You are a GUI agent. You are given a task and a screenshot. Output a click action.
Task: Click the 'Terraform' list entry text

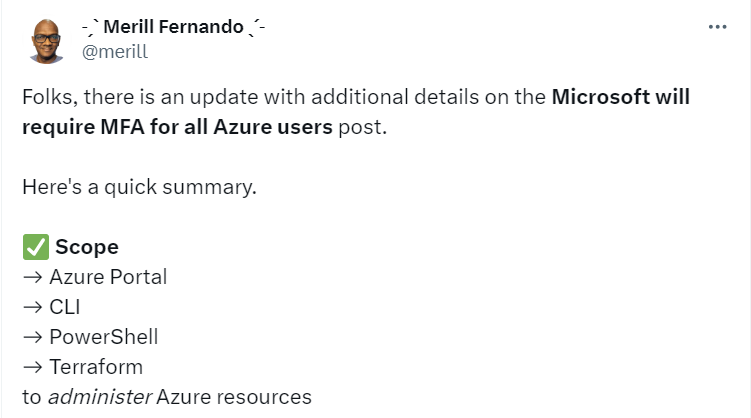pyautogui.click(x=96, y=367)
